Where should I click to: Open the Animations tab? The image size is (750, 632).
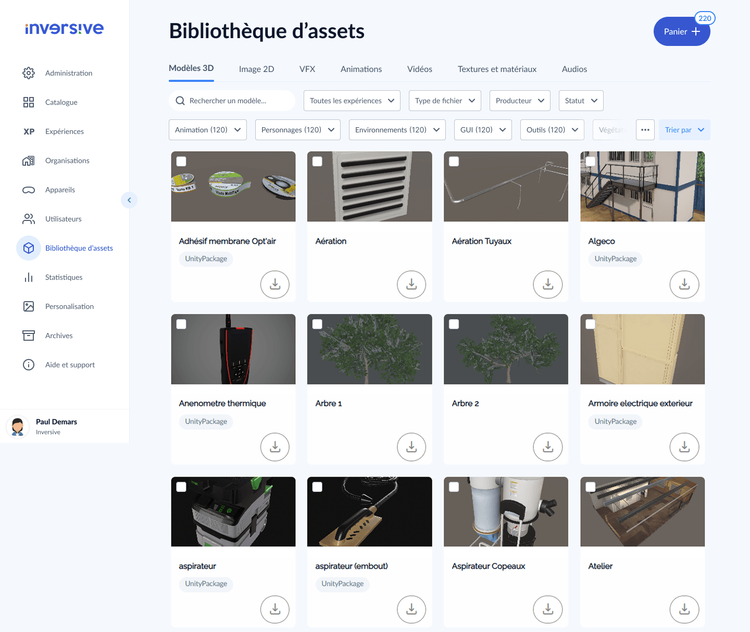coord(361,69)
